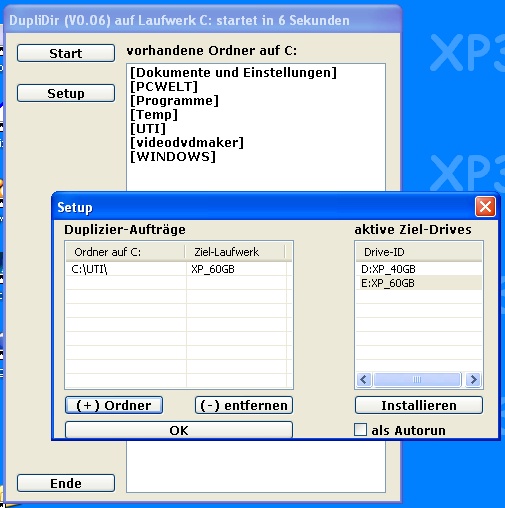The width and height of the screenshot is (505, 508).
Task: Click the Start button
Action: tap(66, 53)
